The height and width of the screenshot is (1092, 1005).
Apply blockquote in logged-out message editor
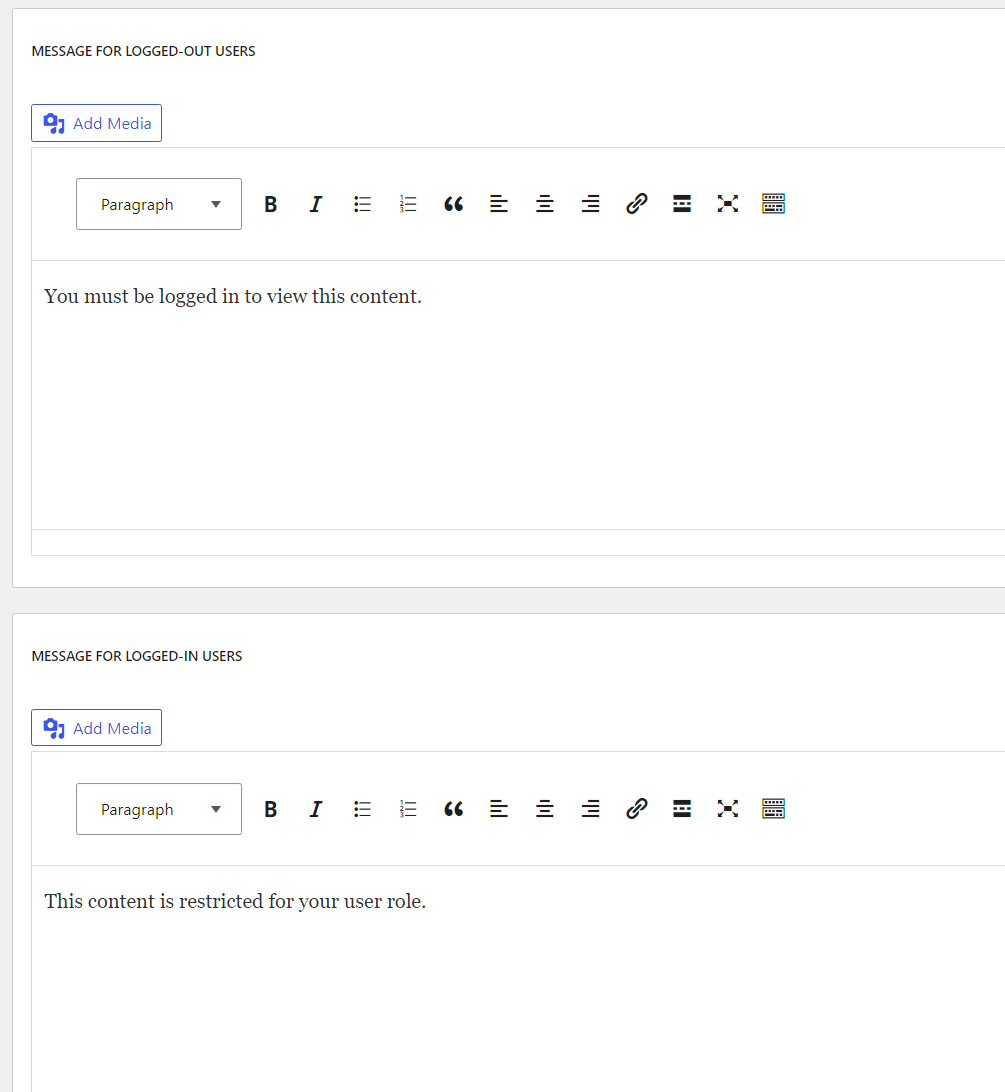453,204
